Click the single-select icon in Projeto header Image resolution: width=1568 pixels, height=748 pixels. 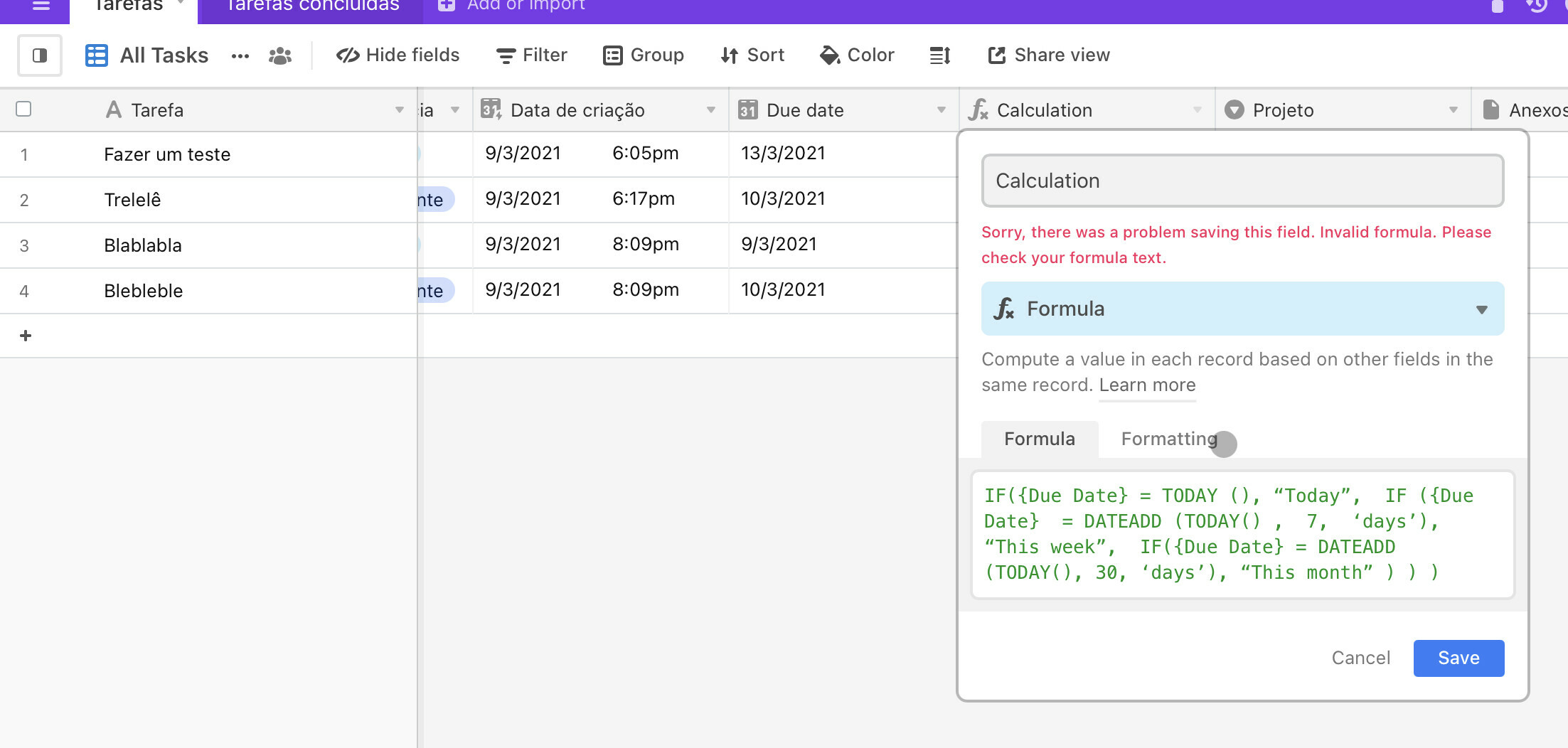click(x=1234, y=109)
